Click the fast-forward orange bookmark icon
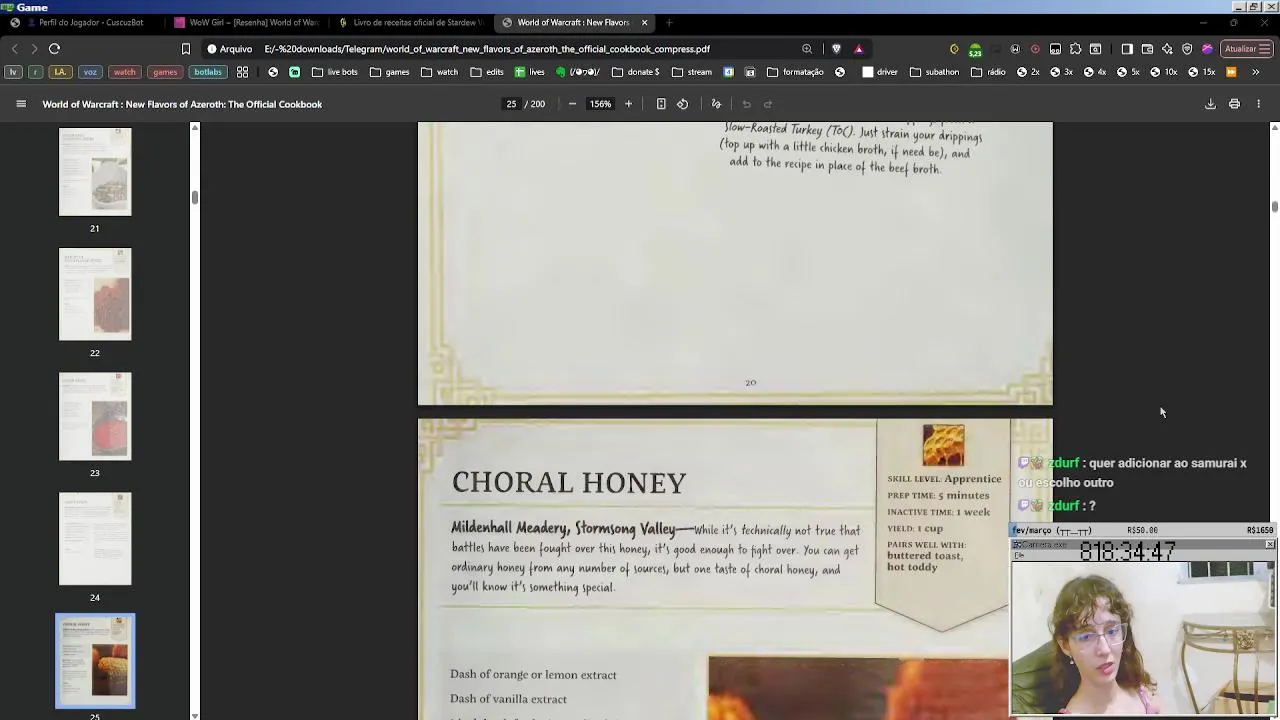This screenshot has height=720, width=1280. point(1231,72)
